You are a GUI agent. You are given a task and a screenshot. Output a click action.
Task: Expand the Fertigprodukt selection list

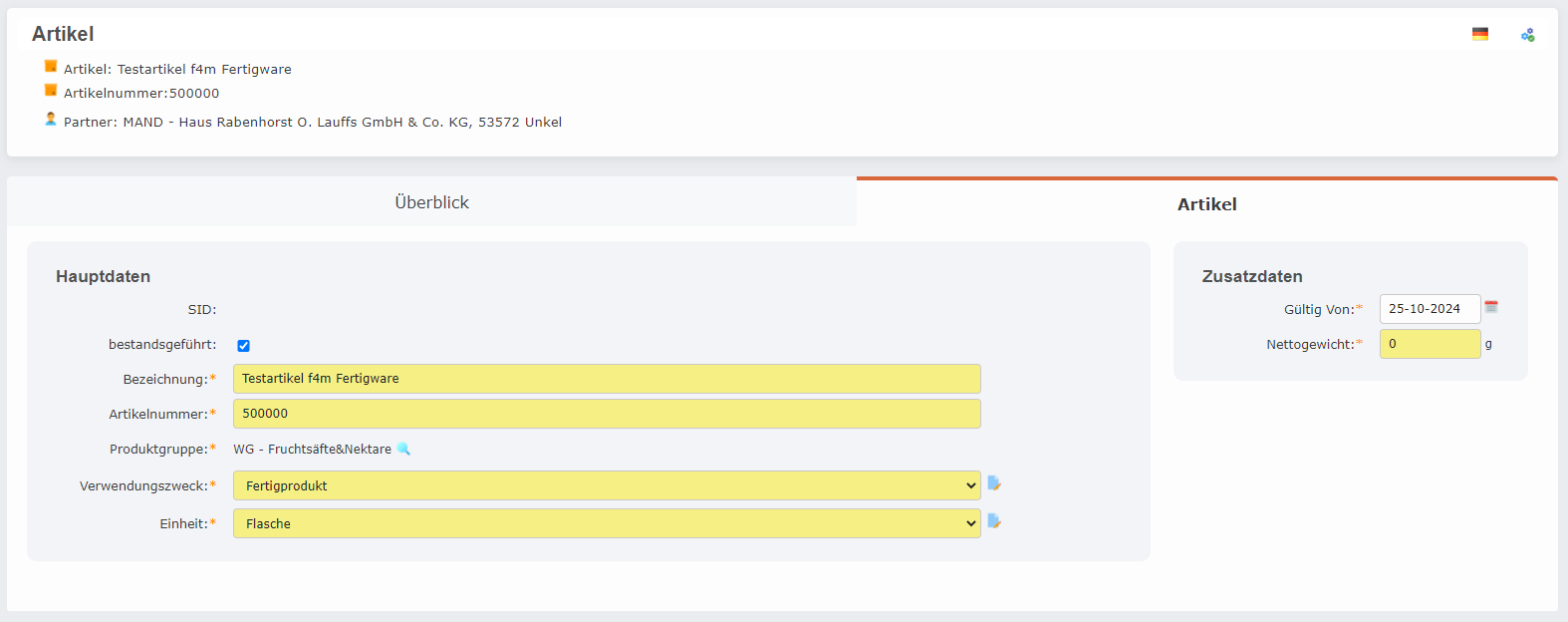click(x=971, y=485)
